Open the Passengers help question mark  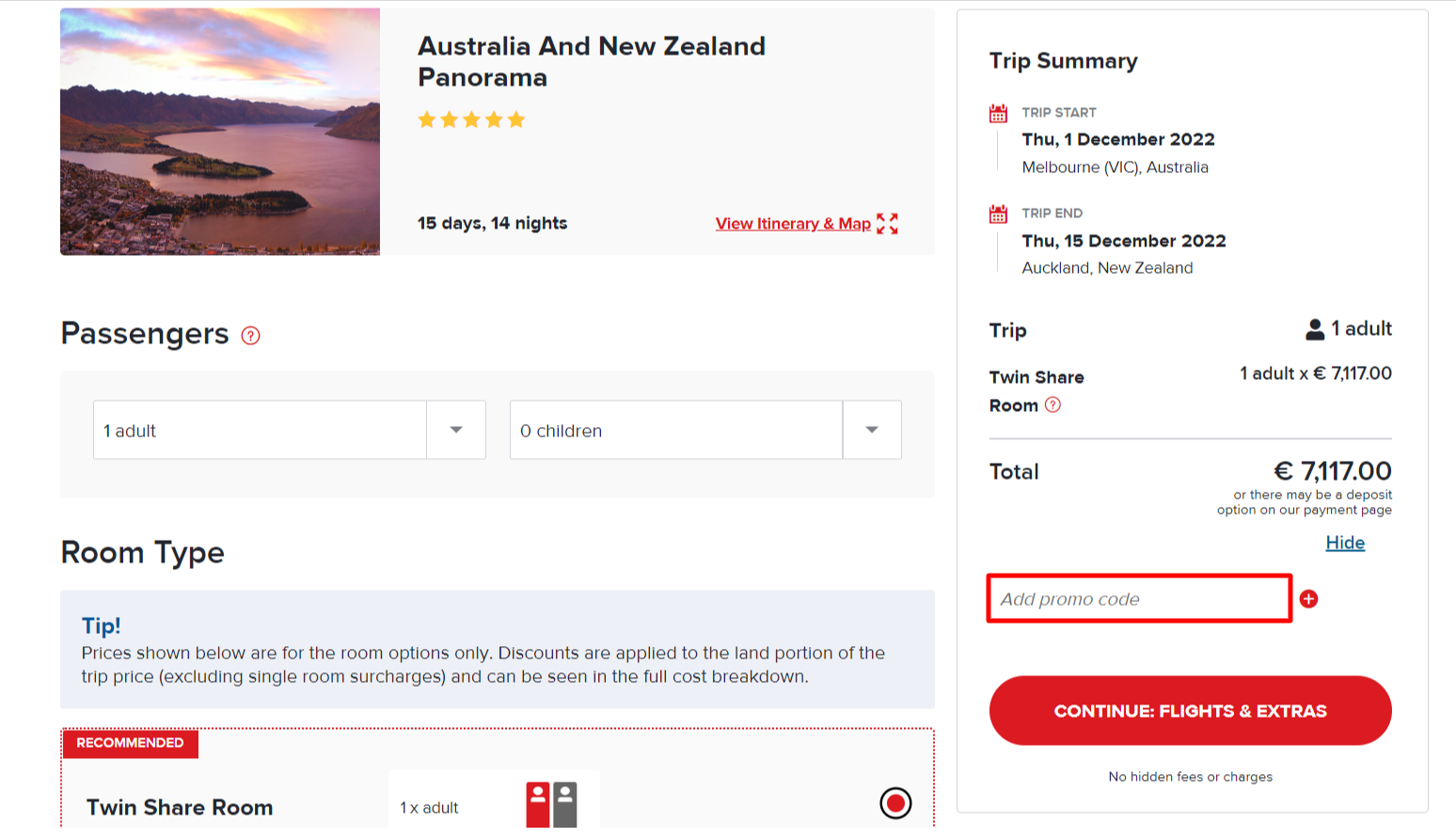250,336
